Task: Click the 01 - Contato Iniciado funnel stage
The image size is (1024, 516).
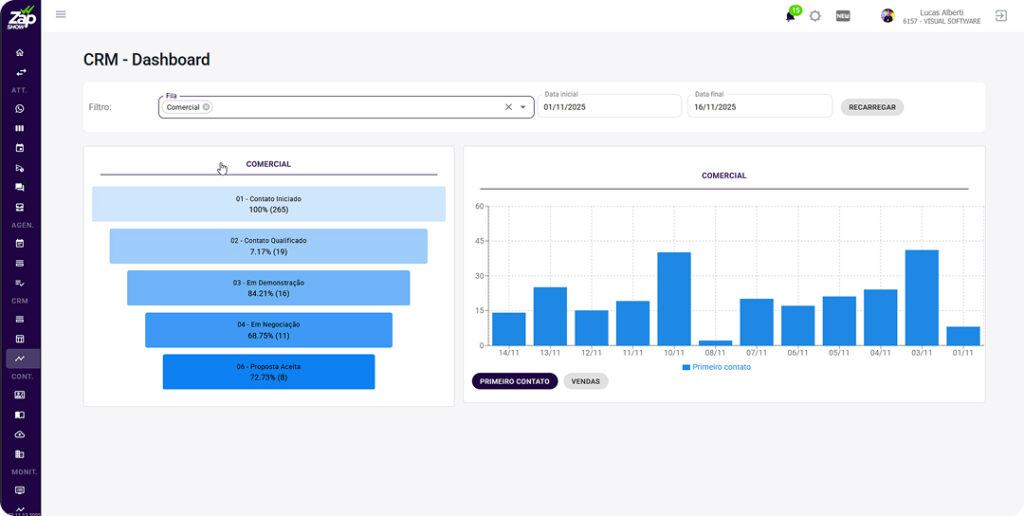Action: click(268, 204)
